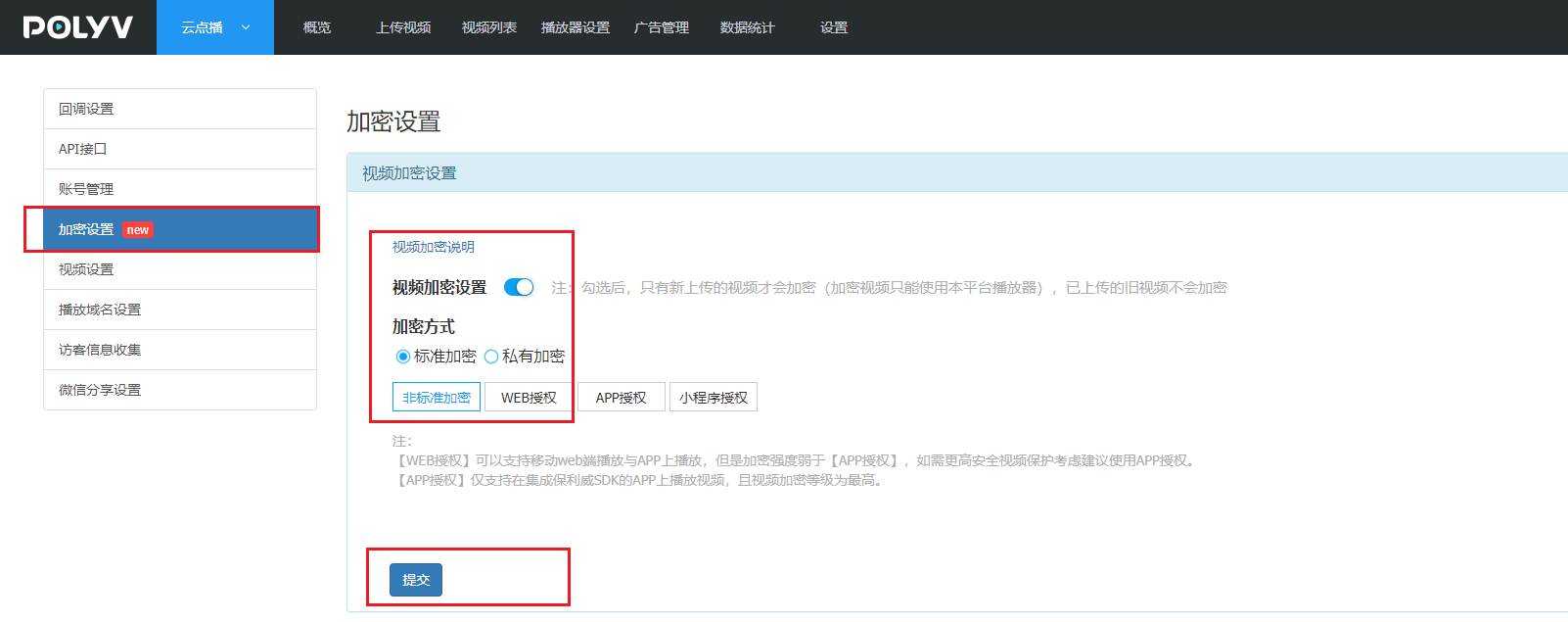Select 微信分享设置 in the sidebar

pos(180,390)
